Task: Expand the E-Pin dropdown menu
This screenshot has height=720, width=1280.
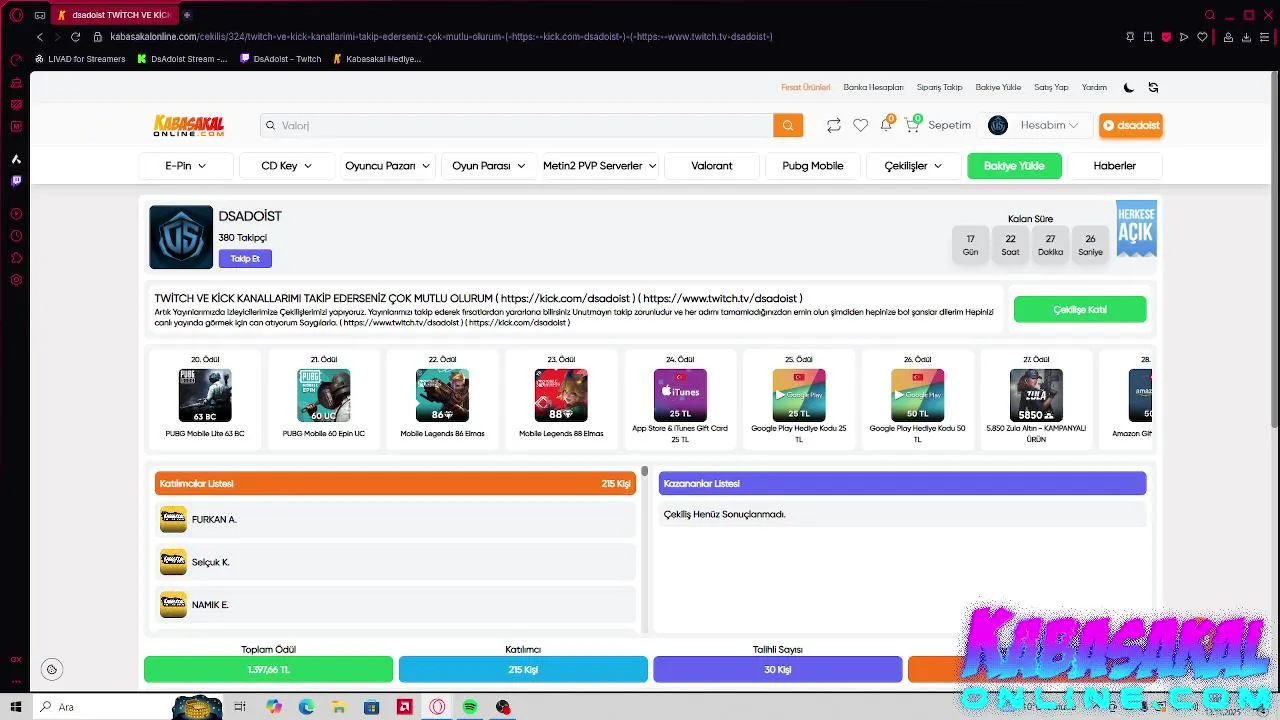Action: pos(186,166)
